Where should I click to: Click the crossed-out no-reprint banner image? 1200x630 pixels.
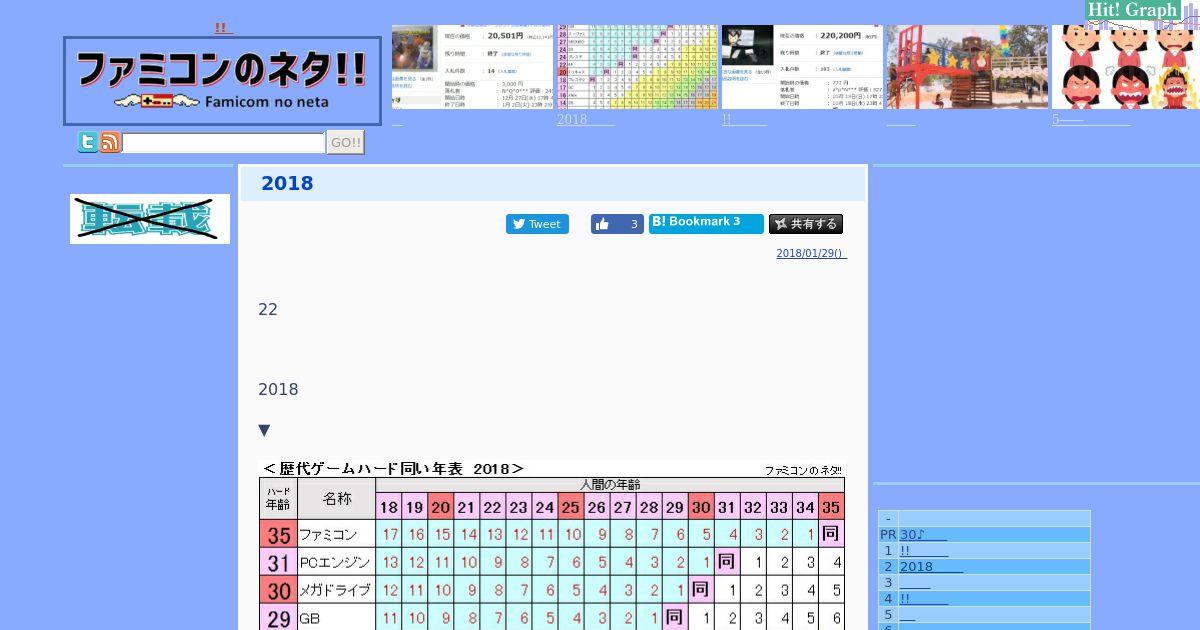pyautogui.click(x=150, y=219)
